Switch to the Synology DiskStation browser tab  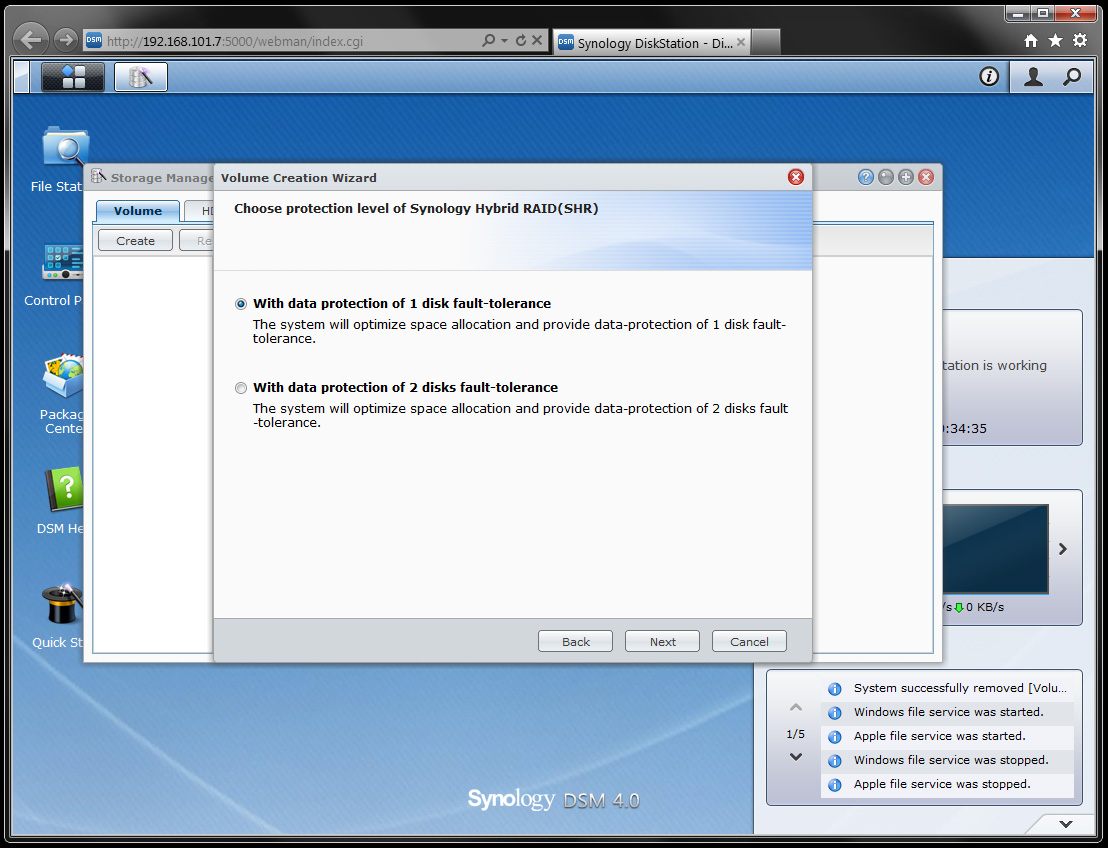coord(651,43)
